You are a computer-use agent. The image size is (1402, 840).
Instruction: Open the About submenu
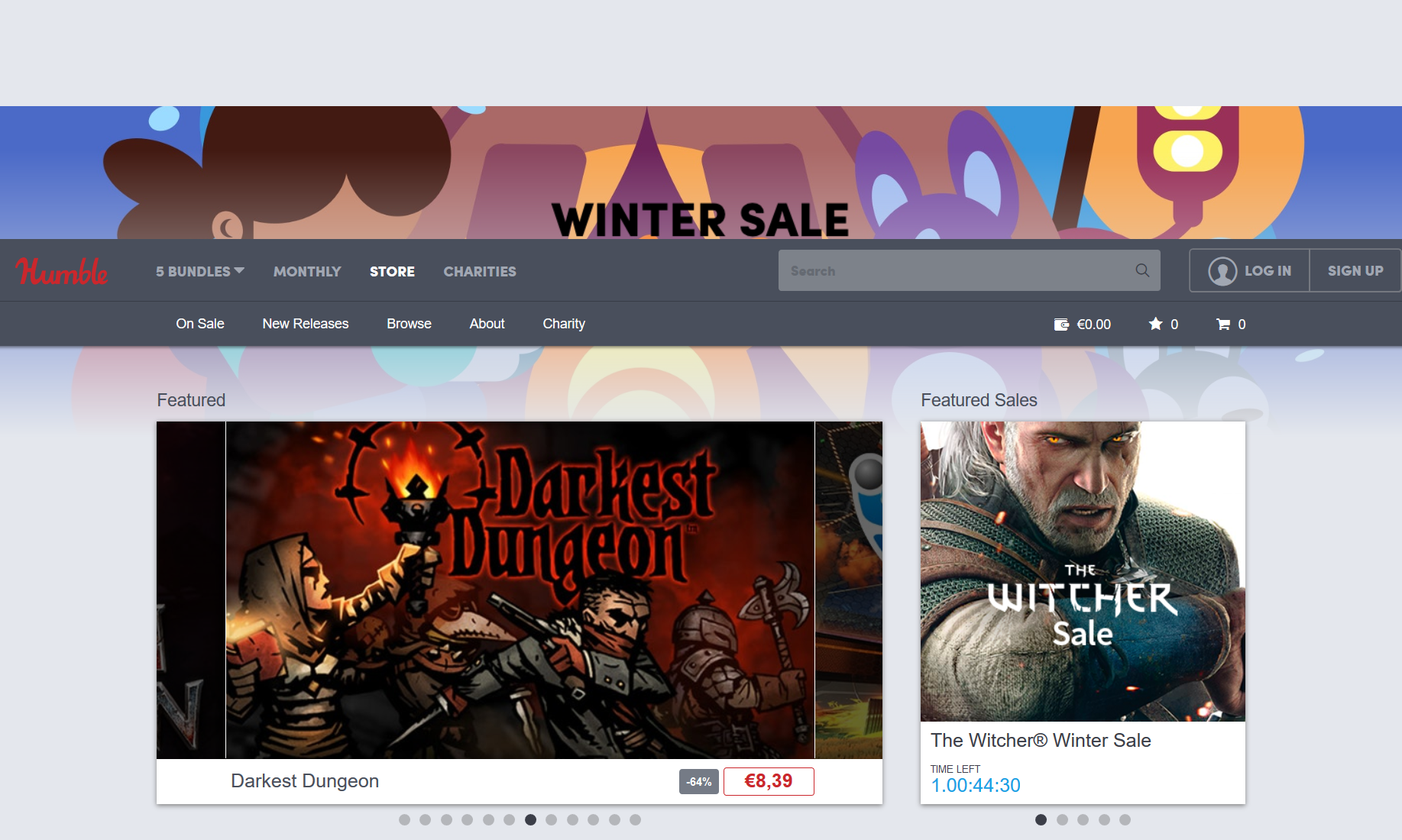(x=487, y=324)
